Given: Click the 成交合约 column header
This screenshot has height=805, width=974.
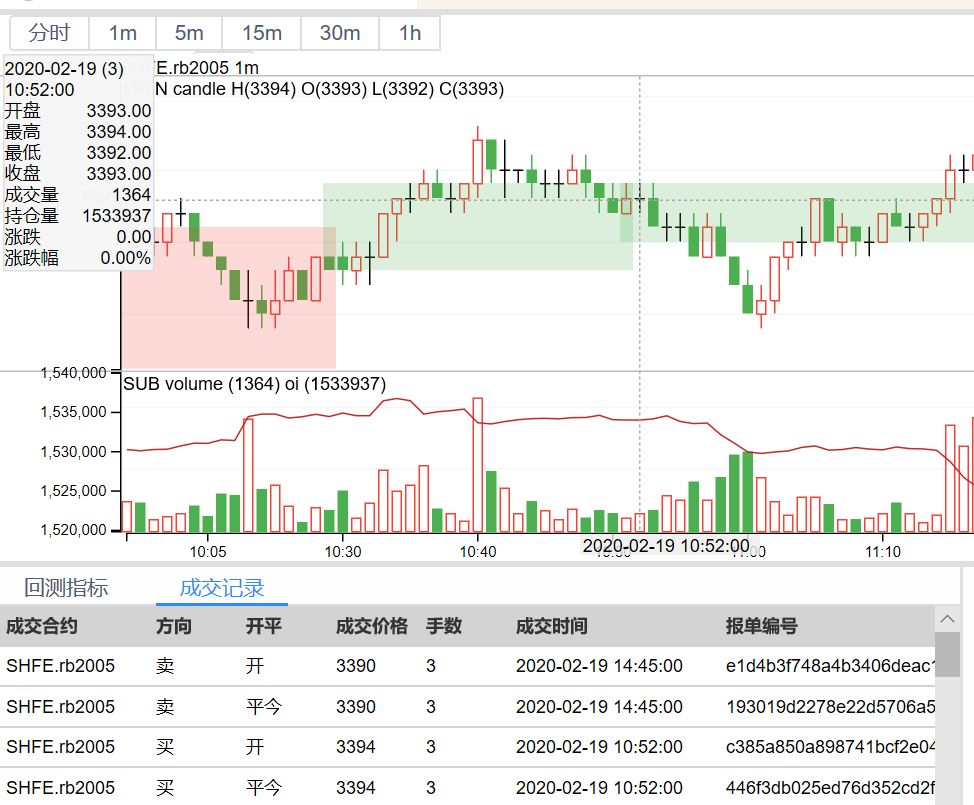Looking at the screenshot, I should pyautogui.click(x=42, y=626).
